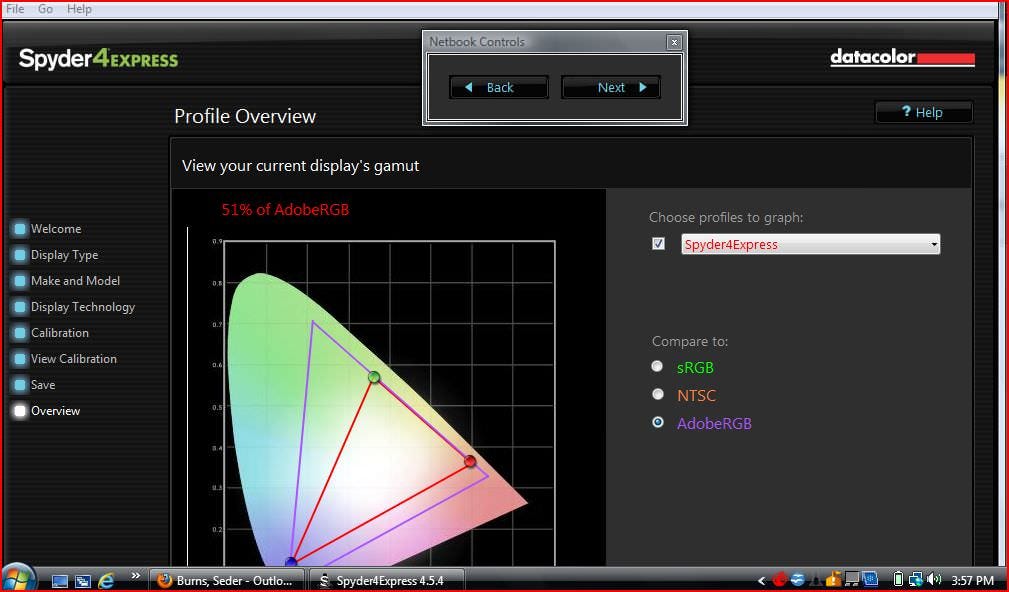
Task: Open the File menu
Action: [x=15, y=9]
